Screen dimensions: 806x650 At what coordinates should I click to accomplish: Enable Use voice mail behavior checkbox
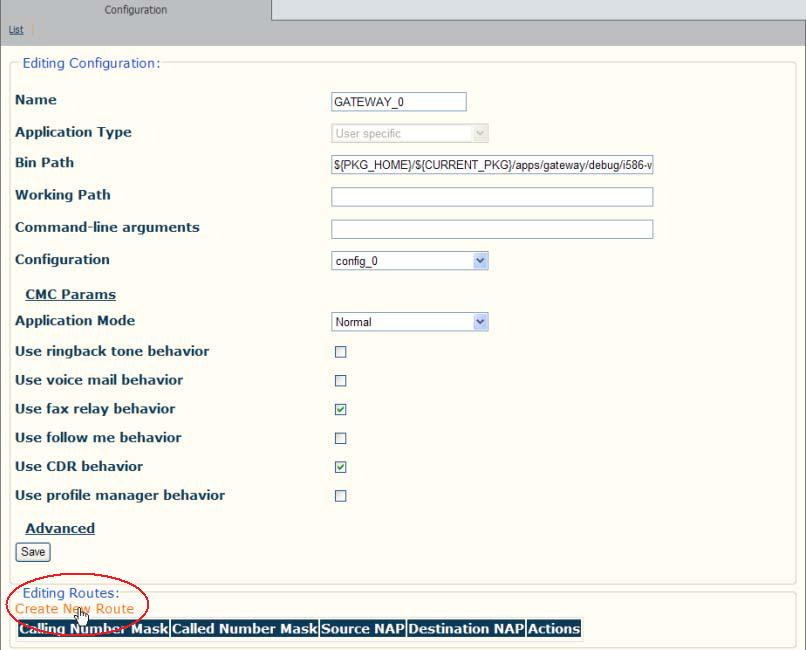340,381
